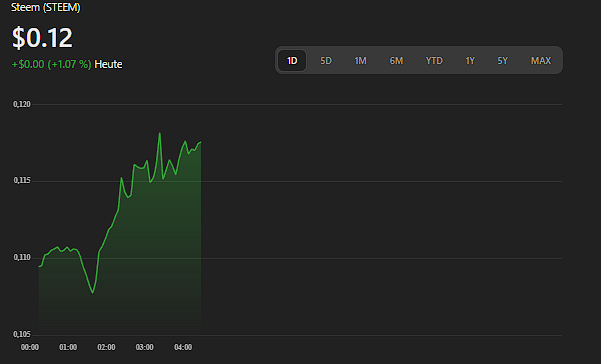Viewport: 601px width, 364px height.
Task: Select the MAX range tab
Action: (x=541, y=61)
